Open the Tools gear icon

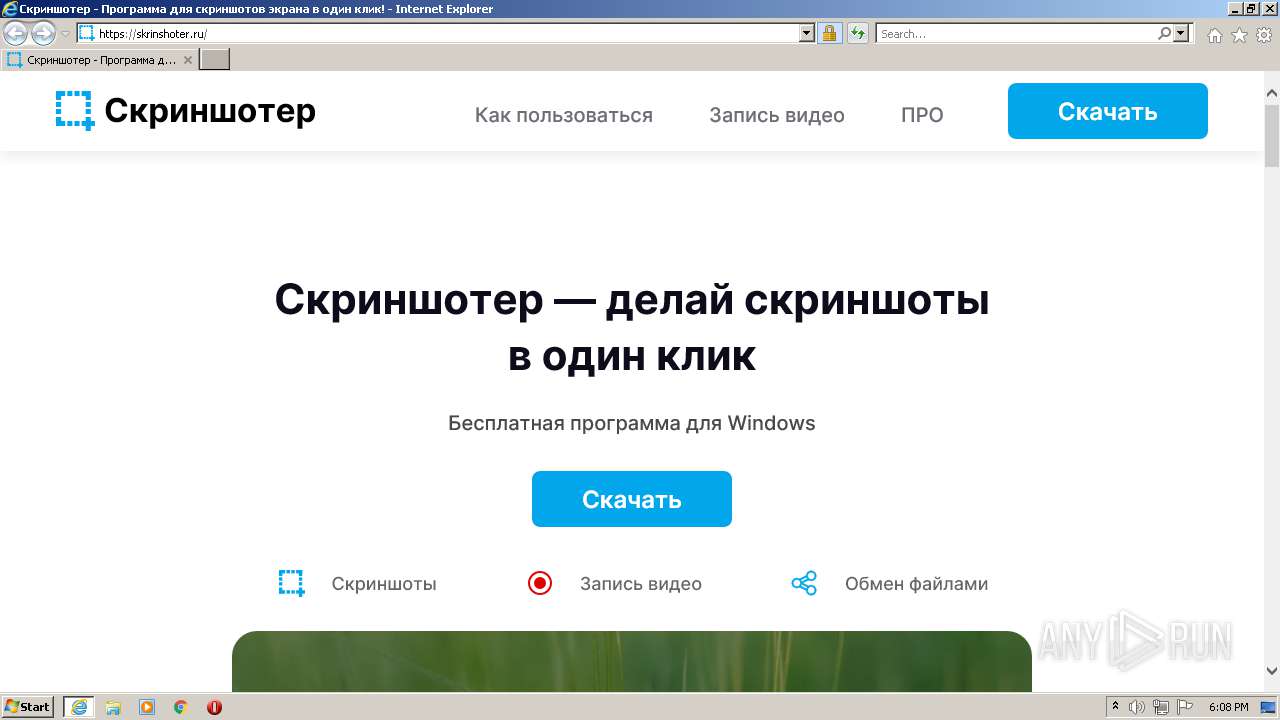pyautogui.click(x=1264, y=34)
